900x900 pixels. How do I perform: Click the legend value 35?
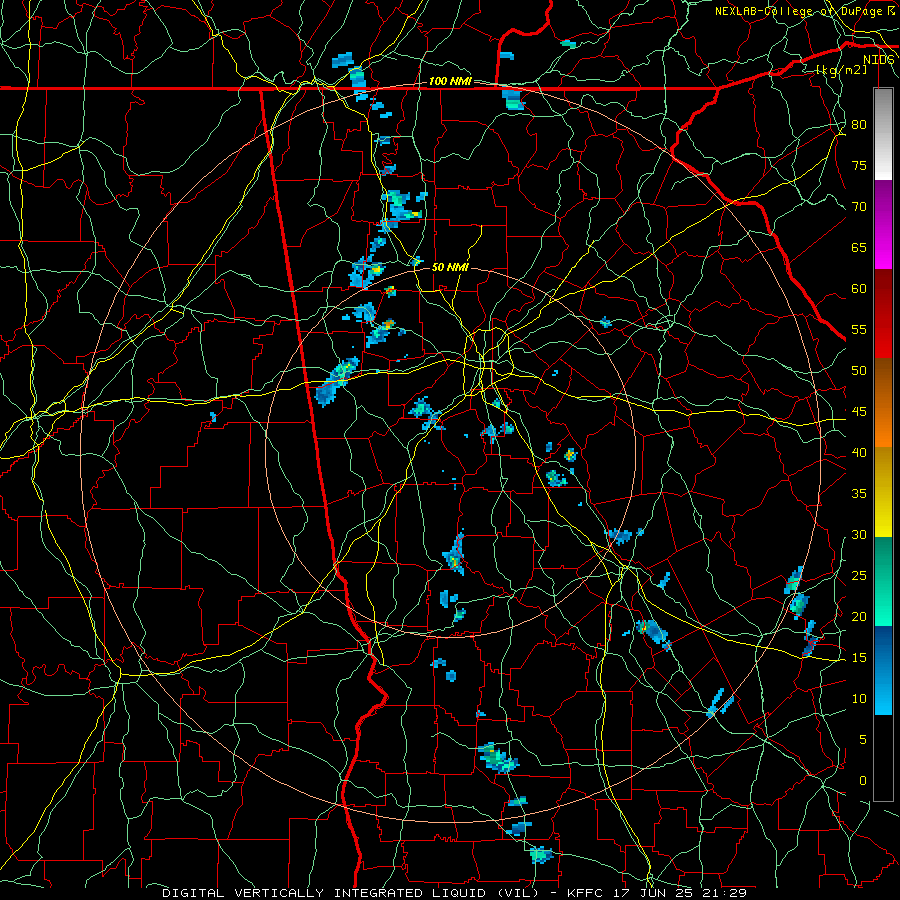pos(859,494)
